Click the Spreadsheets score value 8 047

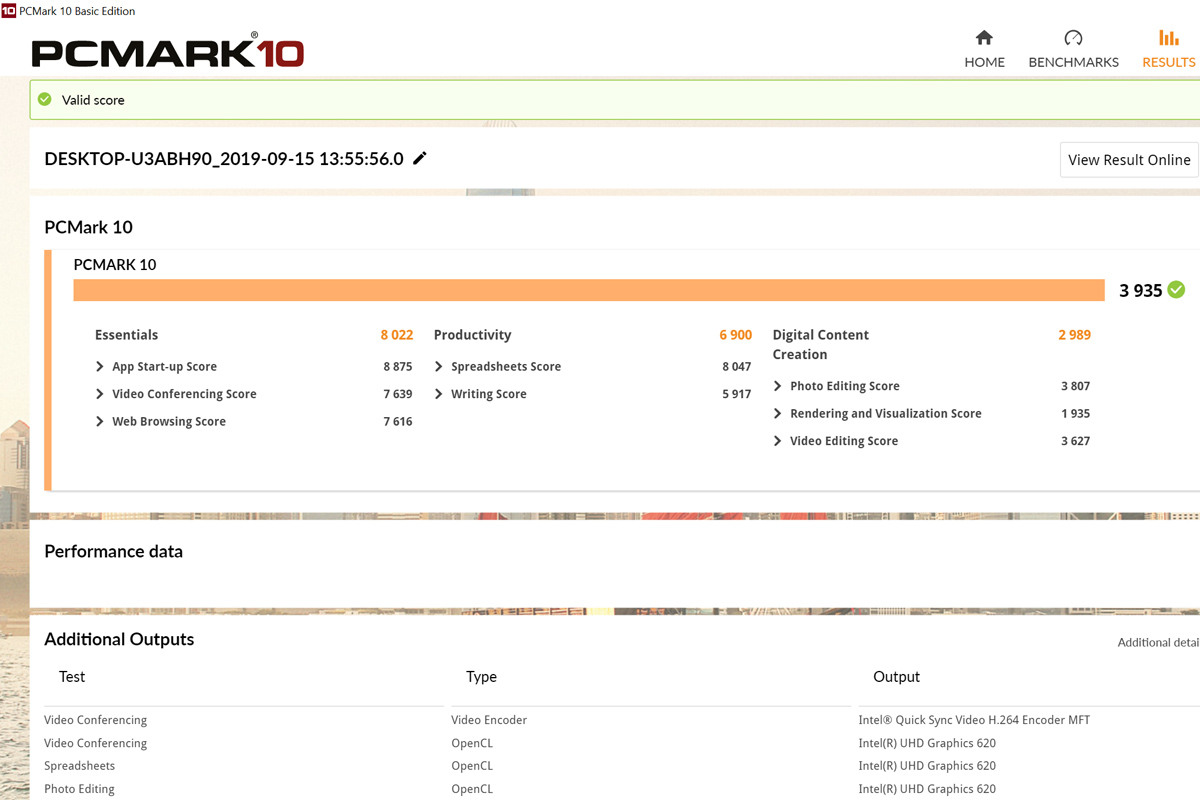(x=737, y=367)
